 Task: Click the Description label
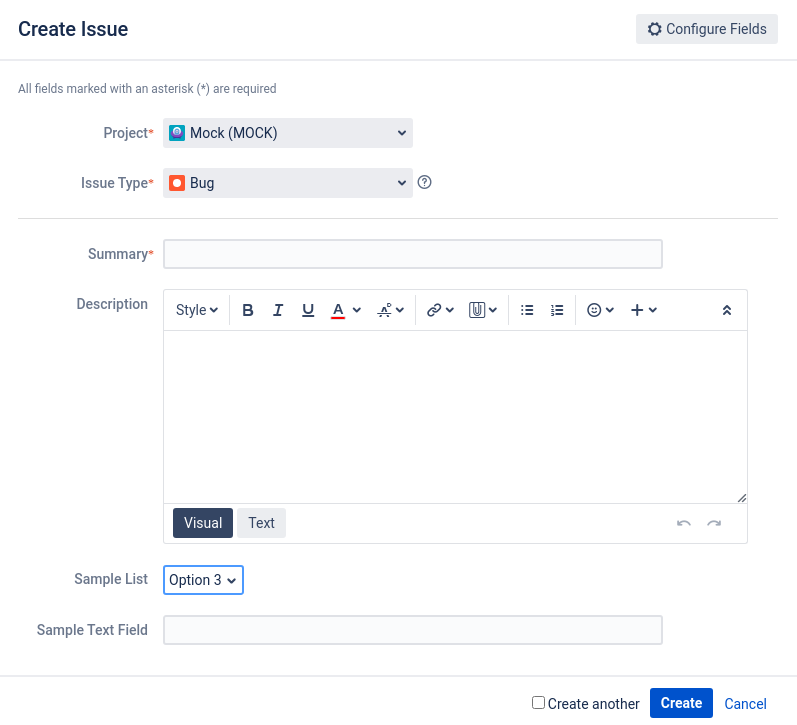[112, 304]
